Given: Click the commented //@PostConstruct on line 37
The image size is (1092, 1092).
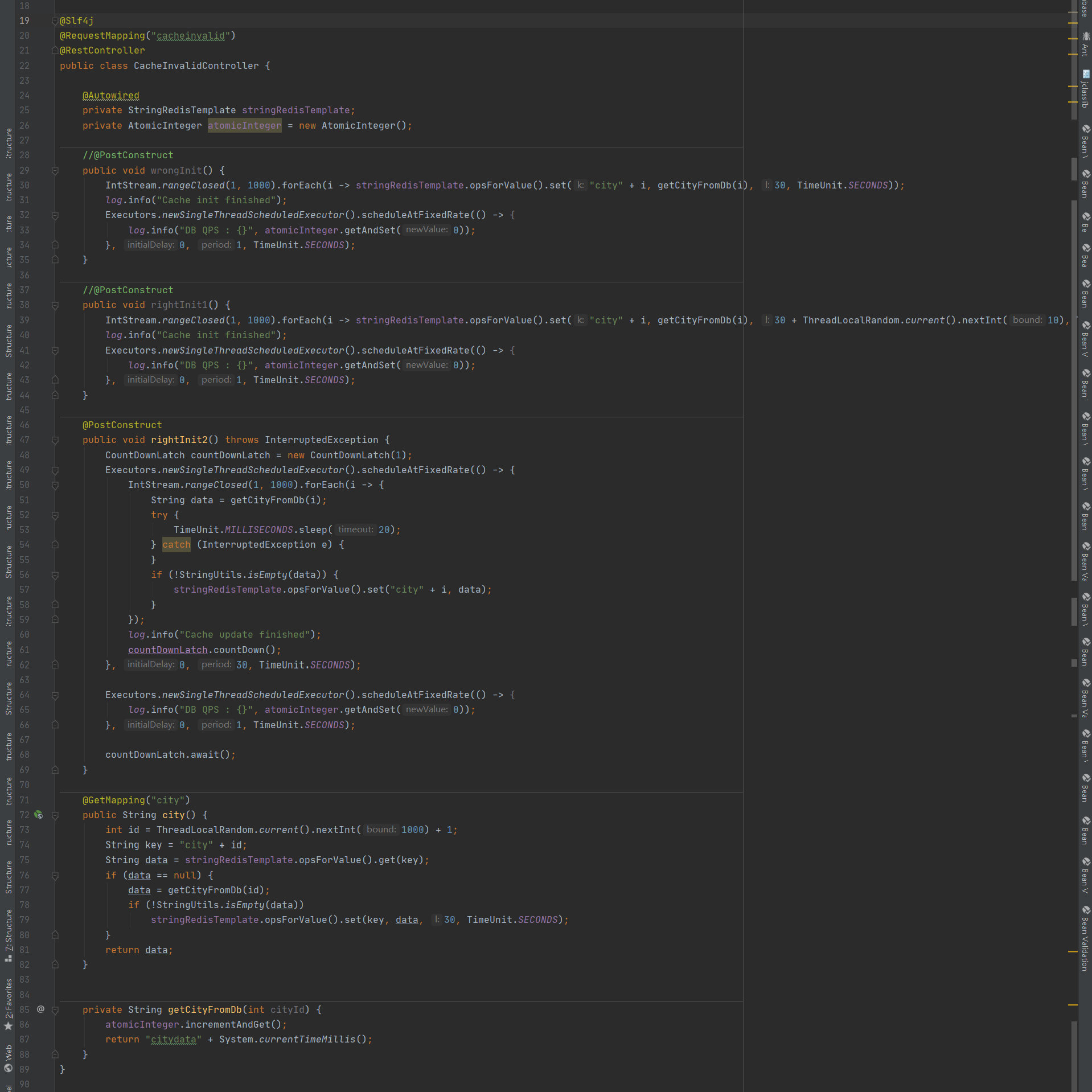Looking at the screenshot, I should pyautogui.click(x=128, y=290).
